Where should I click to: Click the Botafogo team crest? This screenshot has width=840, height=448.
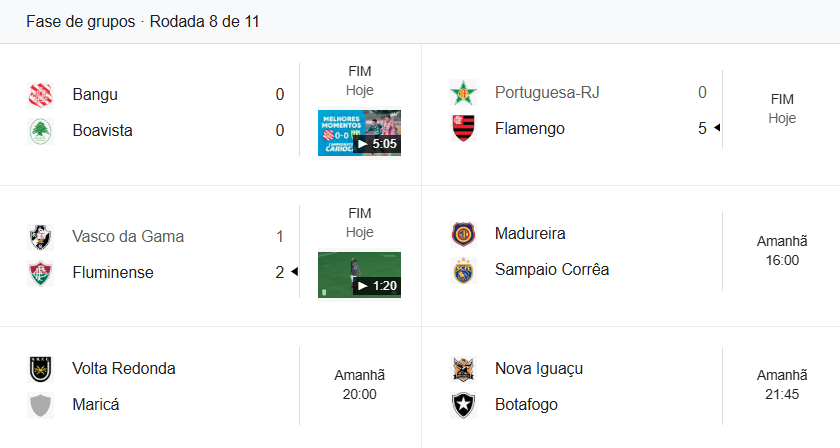point(463,405)
